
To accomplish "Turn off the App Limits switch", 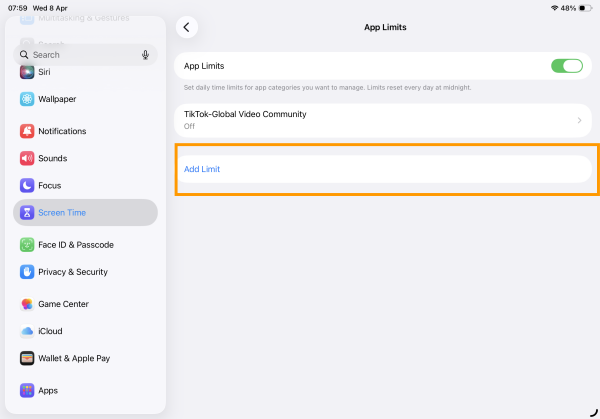I will click(x=567, y=66).
